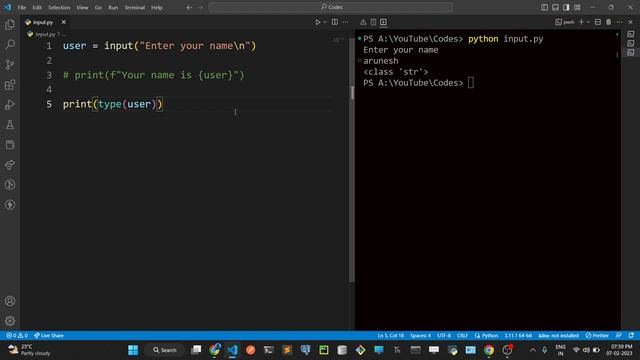The image size is (640, 360).
Task: Change indentation via Spaces: 4
Action: point(420,336)
